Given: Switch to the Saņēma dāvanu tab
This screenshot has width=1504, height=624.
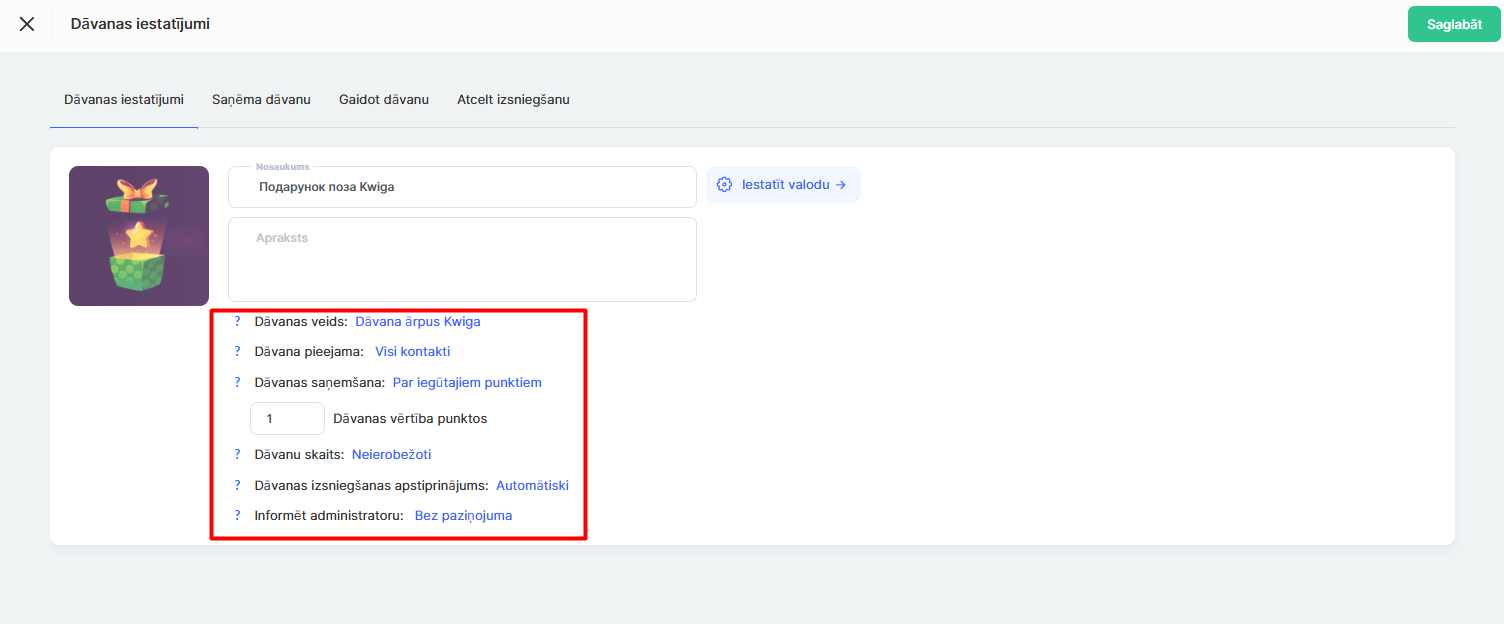Looking at the screenshot, I should point(261,100).
